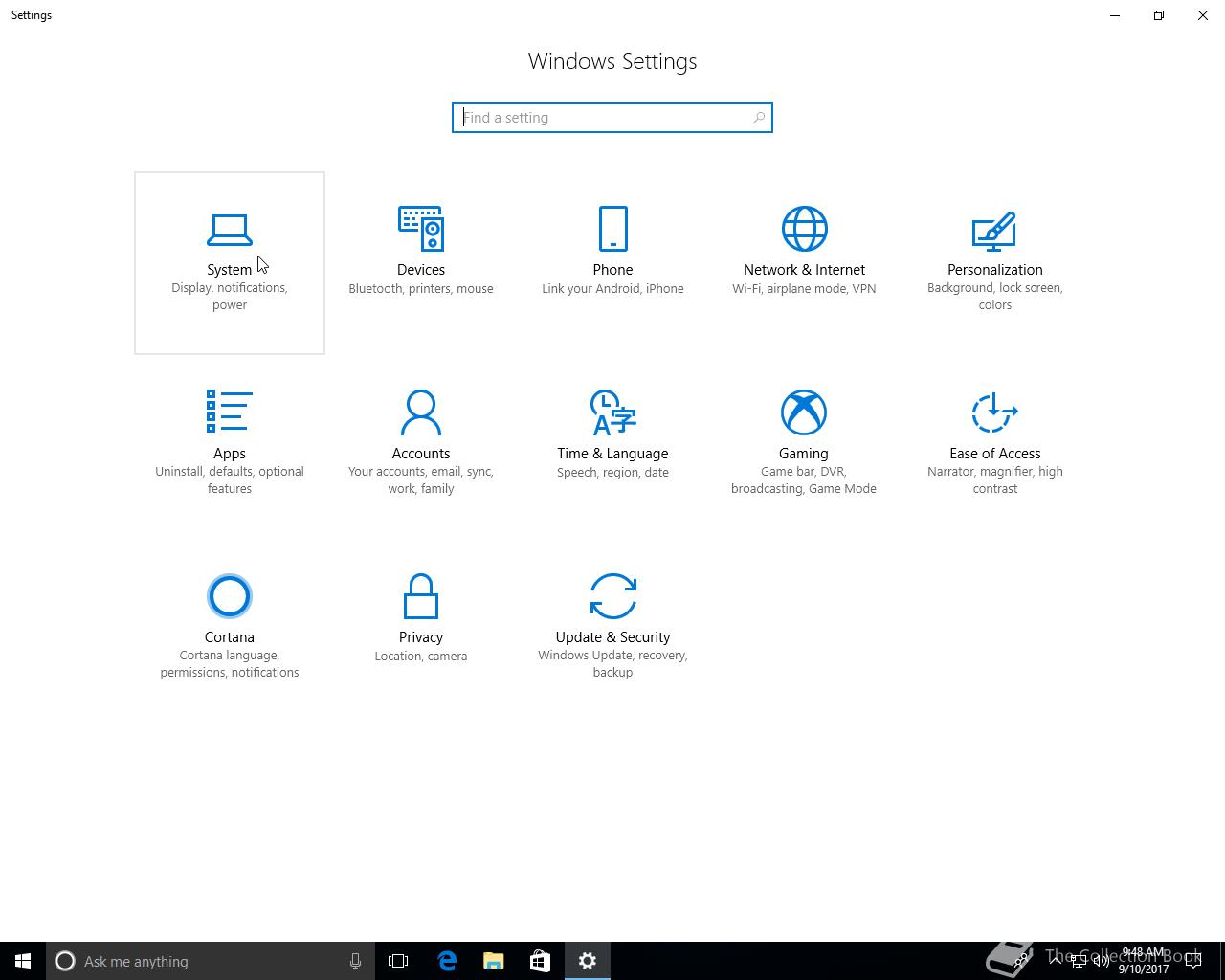The image size is (1225, 980).
Task: Launch Microsoft Edge from the taskbar
Action: pos(447,961)
